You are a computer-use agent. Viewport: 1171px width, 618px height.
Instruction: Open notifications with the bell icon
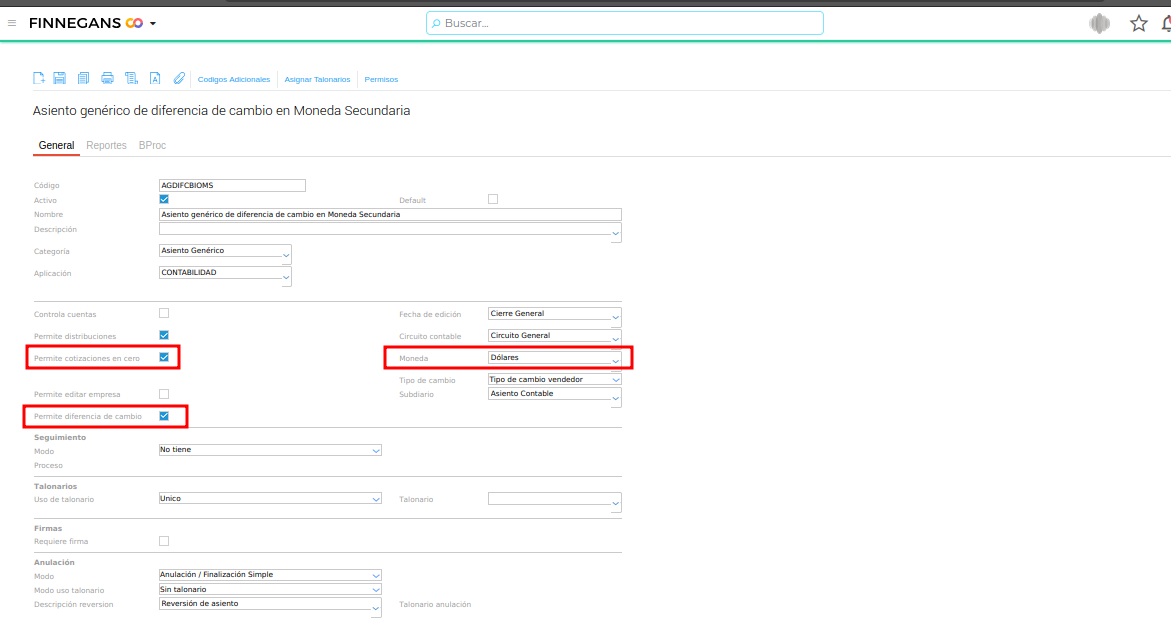pos(1164,23)
